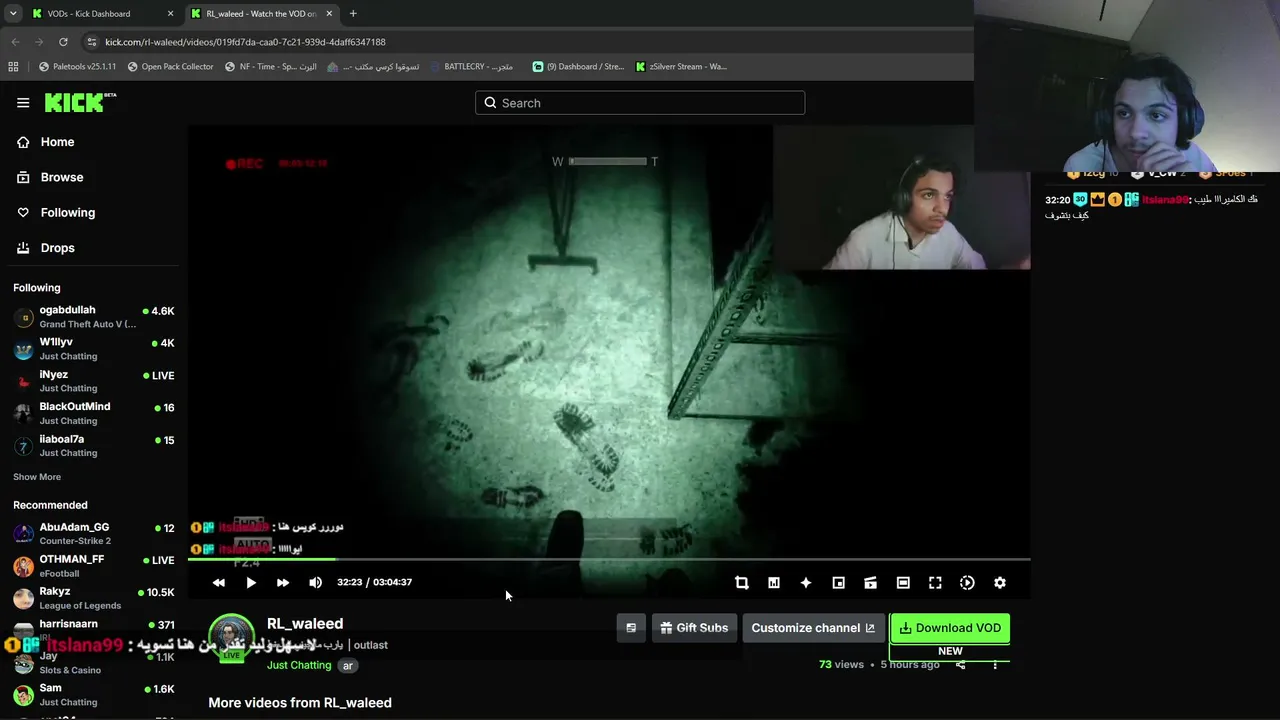Expand the list with Show More

[37, 477]
